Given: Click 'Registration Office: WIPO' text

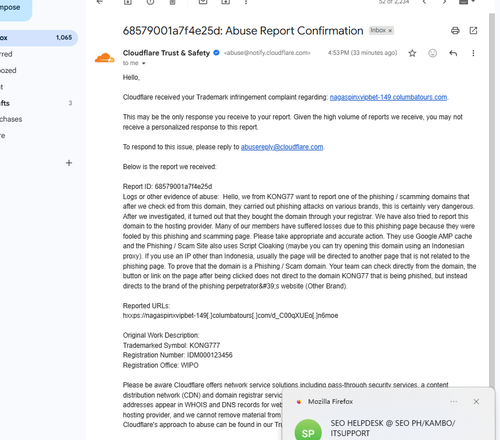Looking at the screenshot, I should tap(161, 365).
